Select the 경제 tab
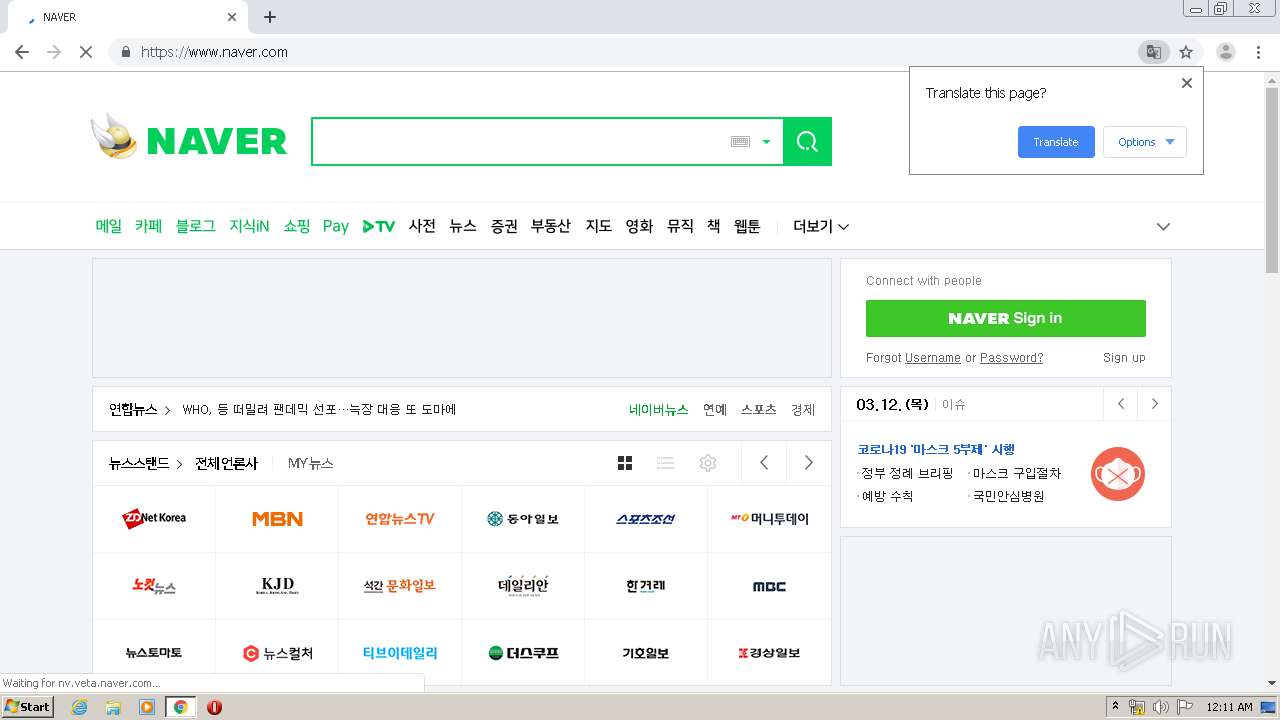 coord(803,410)
